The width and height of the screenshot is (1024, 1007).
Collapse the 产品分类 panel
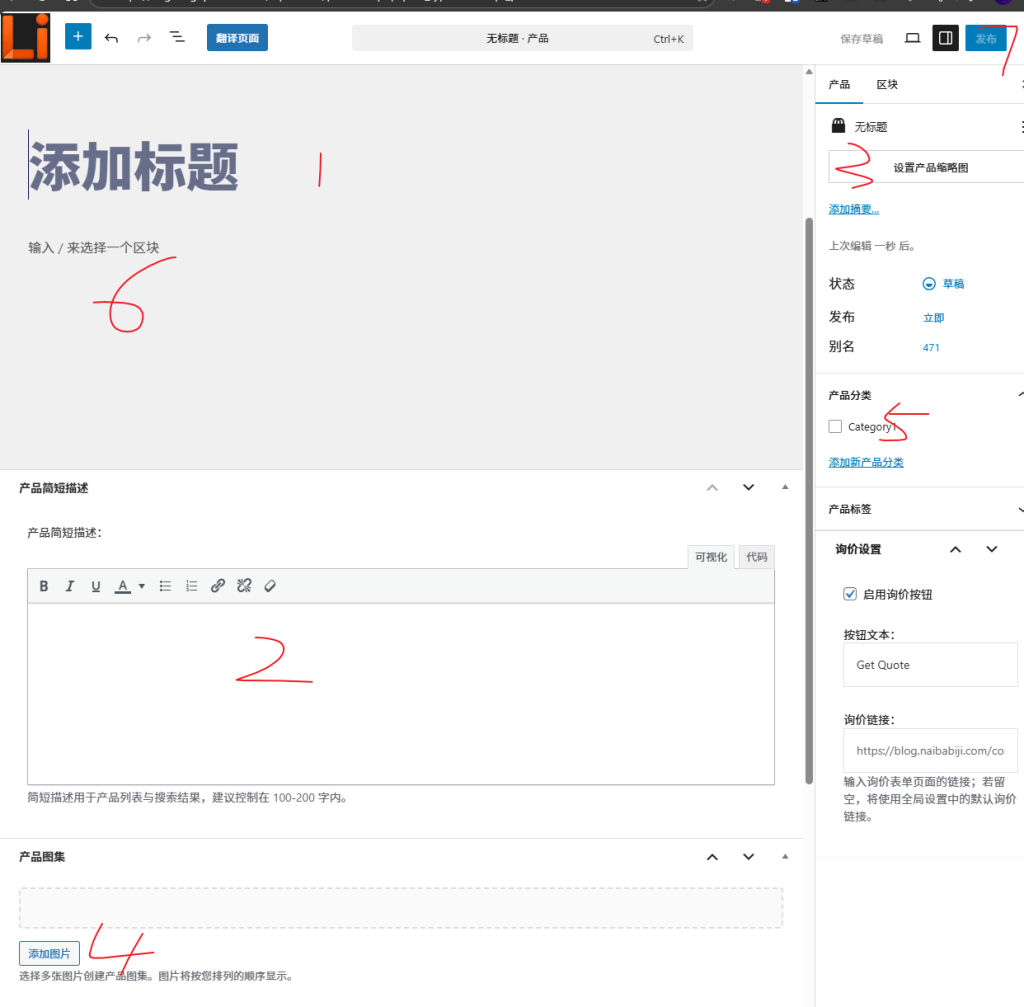point(1019,394)
